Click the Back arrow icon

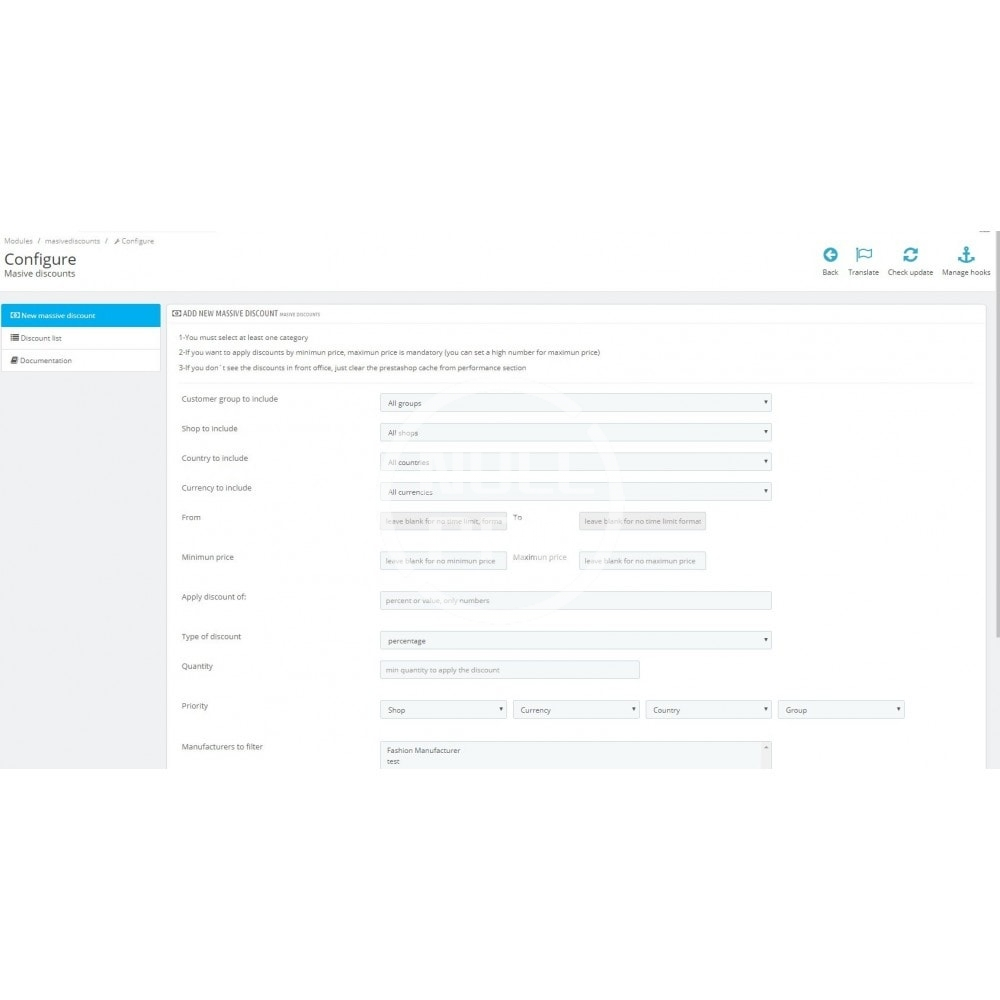click(x=830, y=255)
